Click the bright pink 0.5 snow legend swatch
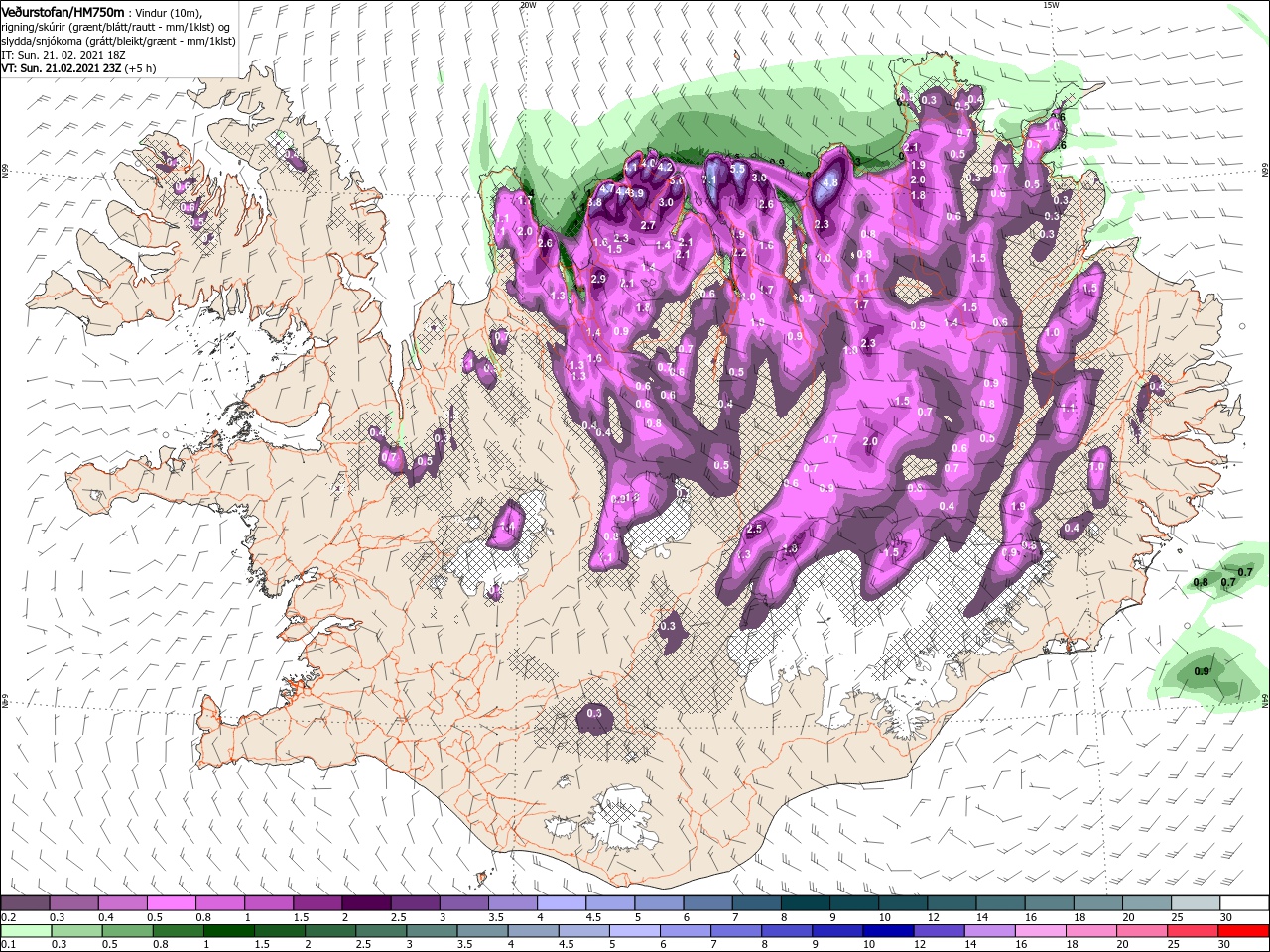The height and width of the screenshot is (952, 1270). (x=172, y=902)
